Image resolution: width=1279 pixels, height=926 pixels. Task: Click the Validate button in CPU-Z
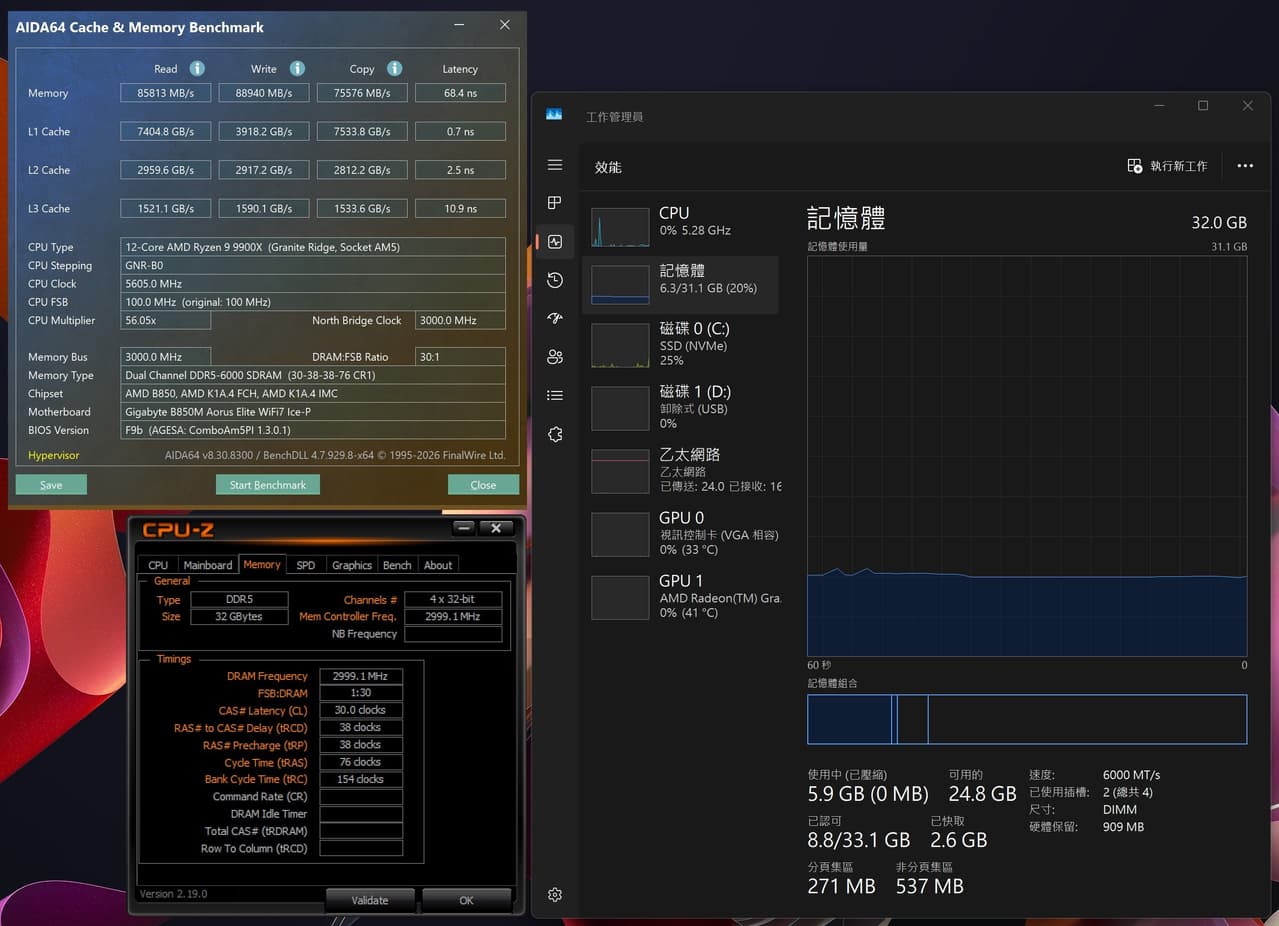[370, 900]
